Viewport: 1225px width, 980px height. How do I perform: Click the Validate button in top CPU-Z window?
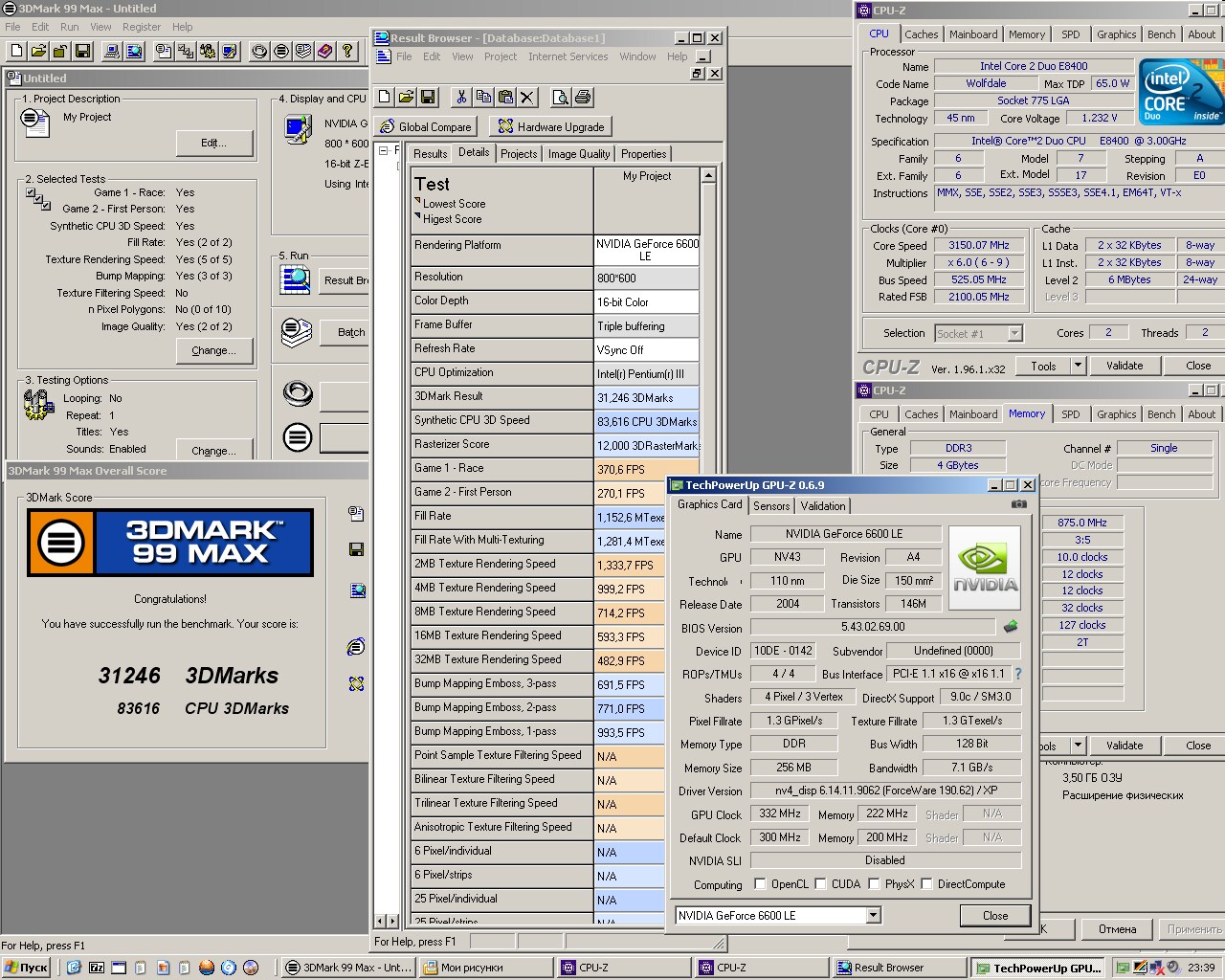coord(1125,366)
